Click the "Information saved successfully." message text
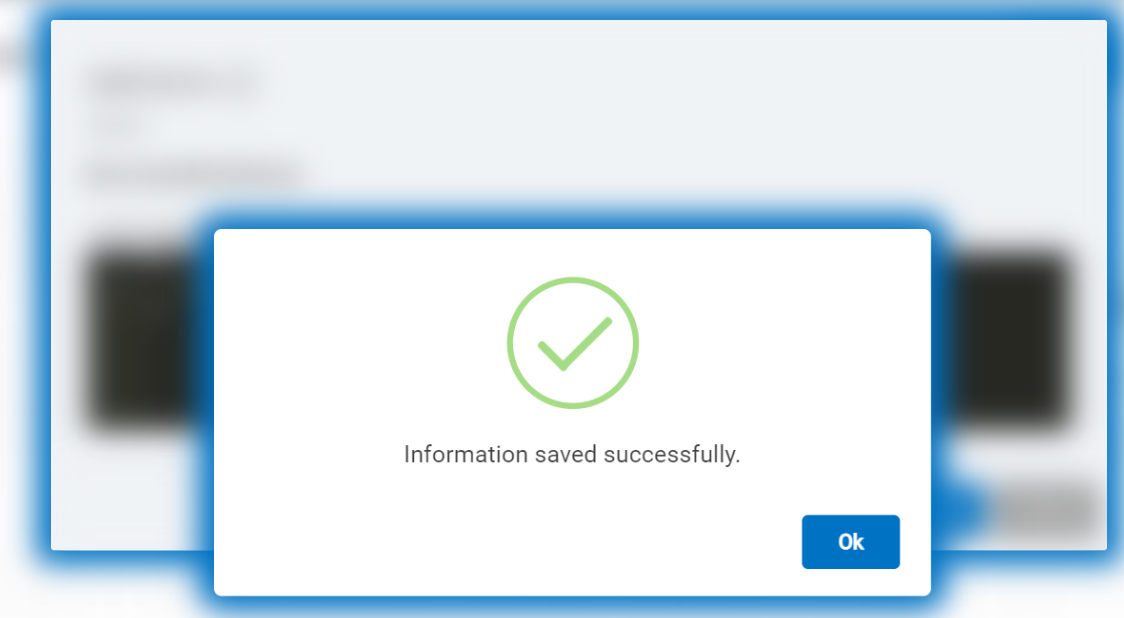The height and width of the screenshot is (618, 1124). click(x=572, y=455)
